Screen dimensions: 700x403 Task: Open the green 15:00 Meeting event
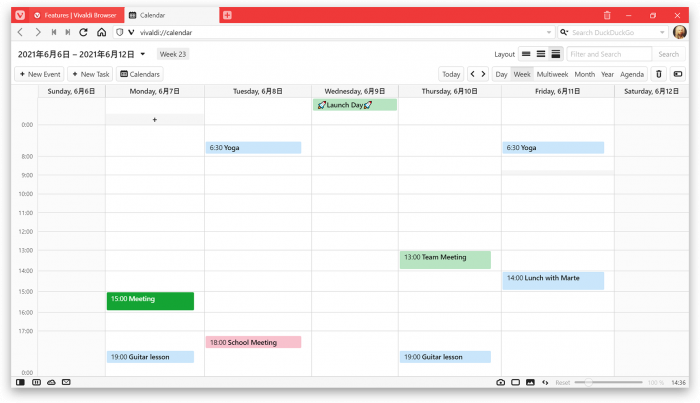tap(150, 301)
